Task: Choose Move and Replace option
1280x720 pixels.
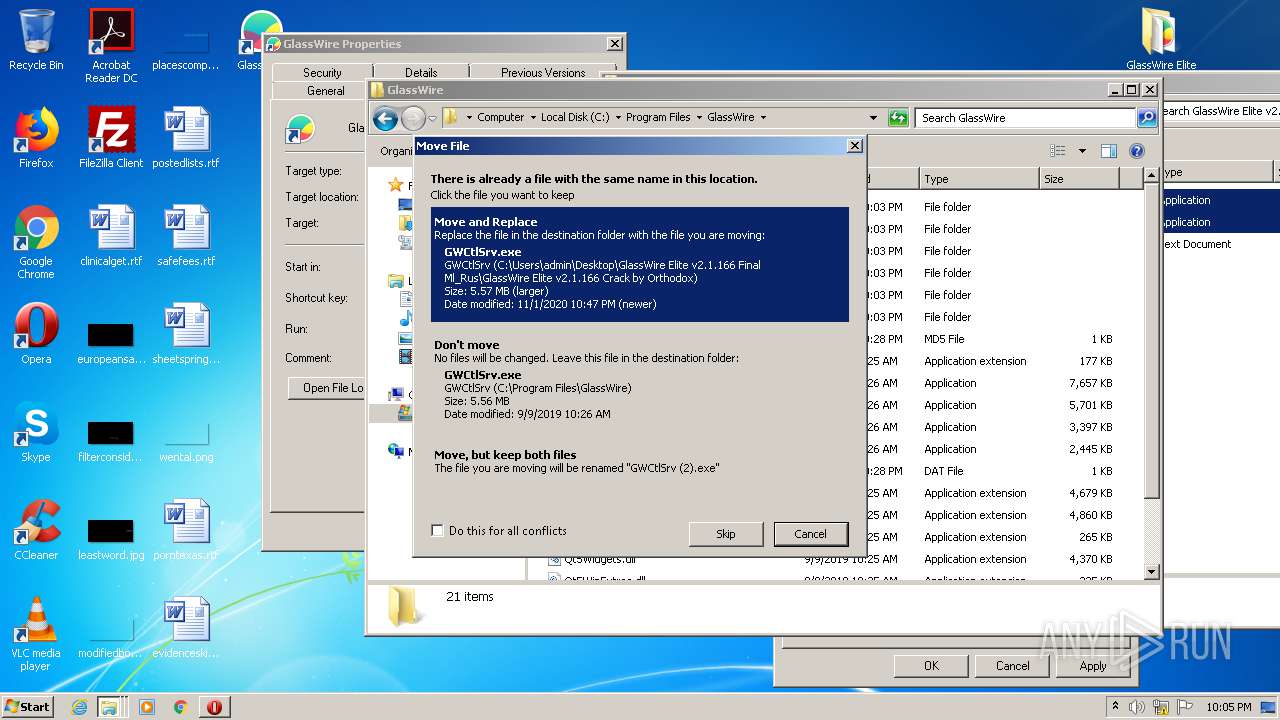Action: pyautogui.click(x=640, y=264)
